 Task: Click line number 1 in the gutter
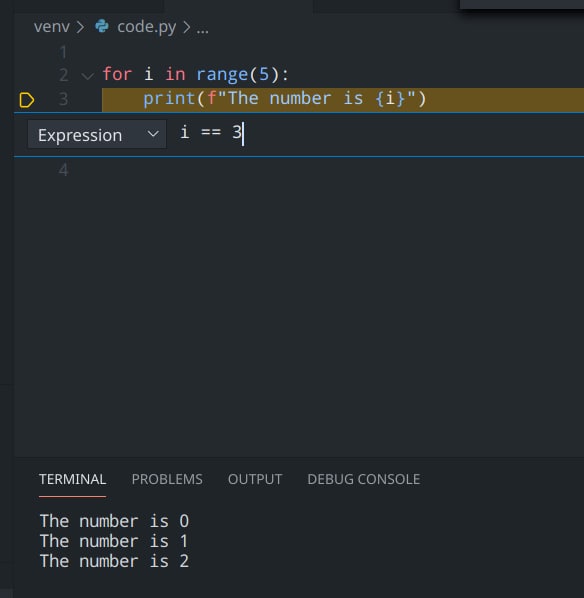63,52
